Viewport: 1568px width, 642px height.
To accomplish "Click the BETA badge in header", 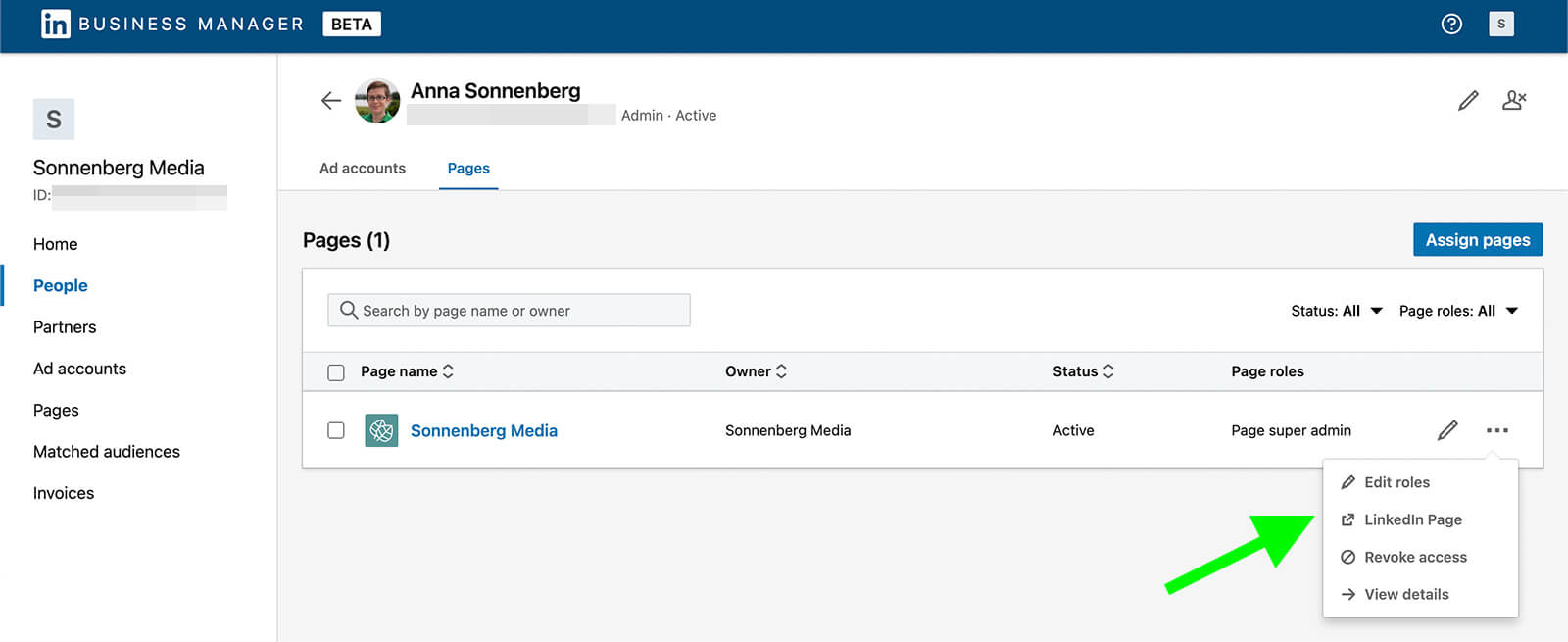I will (352, 24).
